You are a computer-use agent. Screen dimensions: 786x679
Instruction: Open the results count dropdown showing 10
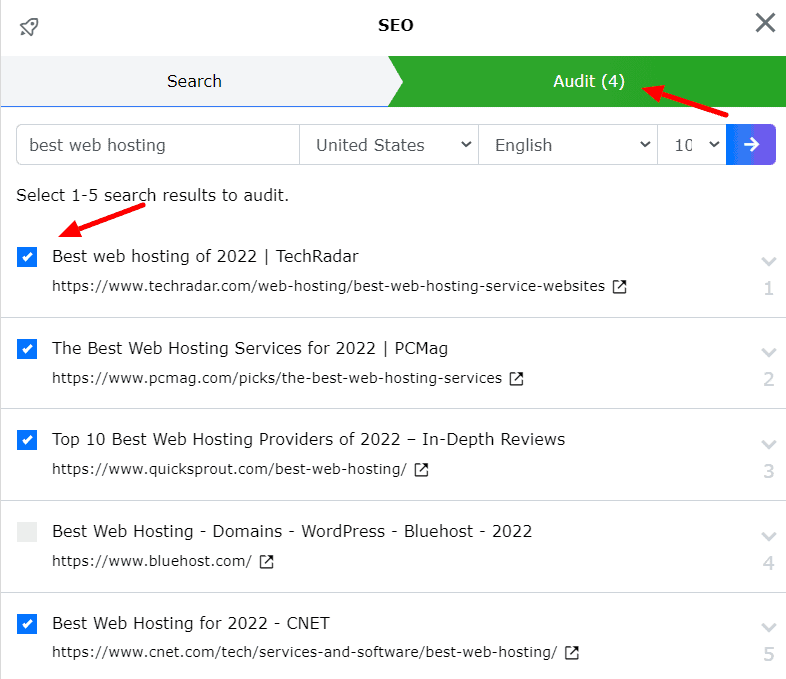[x=692, y=145]
